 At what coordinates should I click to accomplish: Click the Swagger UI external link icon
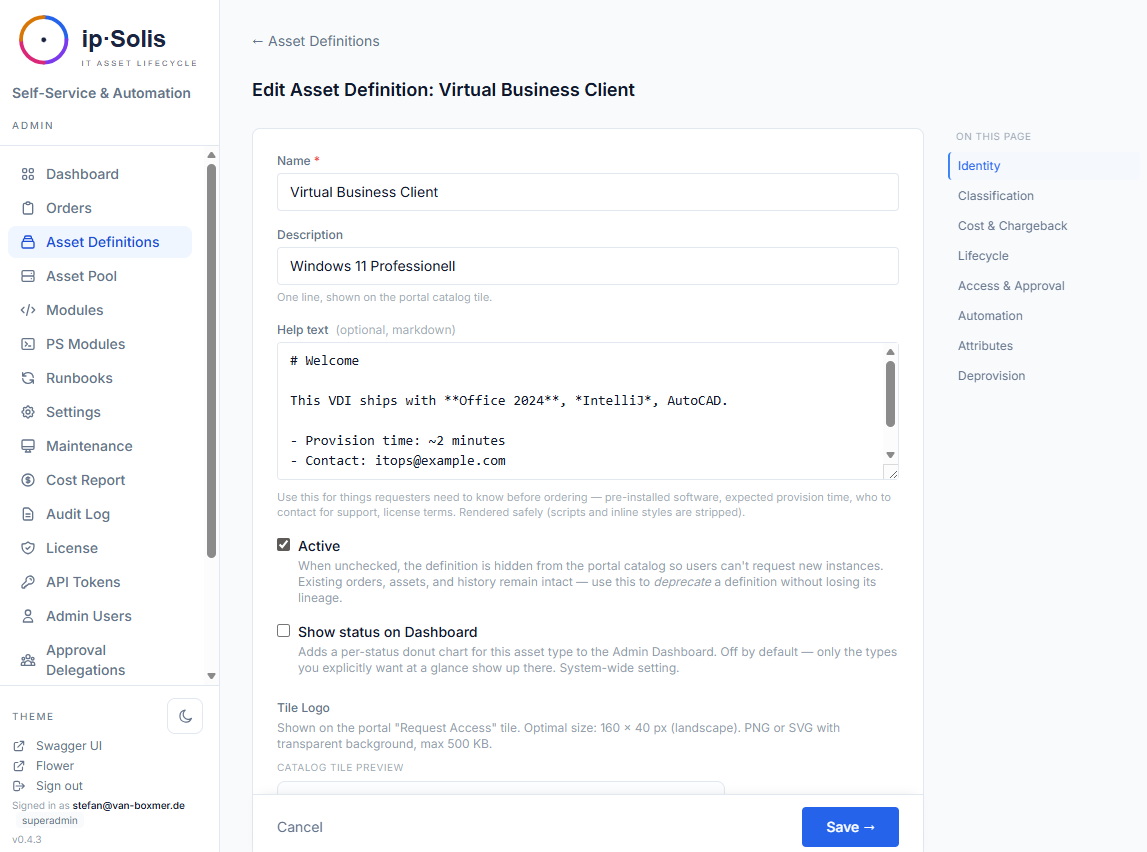tap(19, 746)
